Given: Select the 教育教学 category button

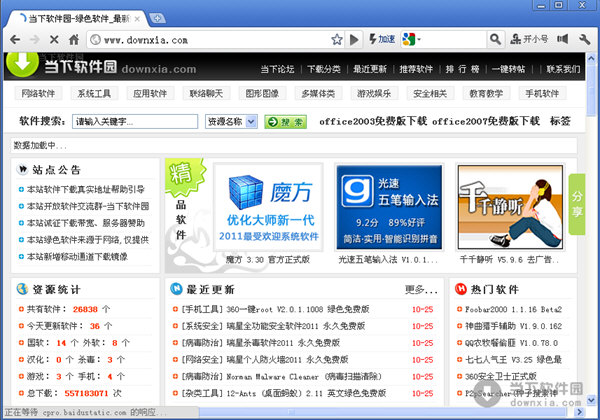Looking at the screenshot, I should tap(486, 93).
